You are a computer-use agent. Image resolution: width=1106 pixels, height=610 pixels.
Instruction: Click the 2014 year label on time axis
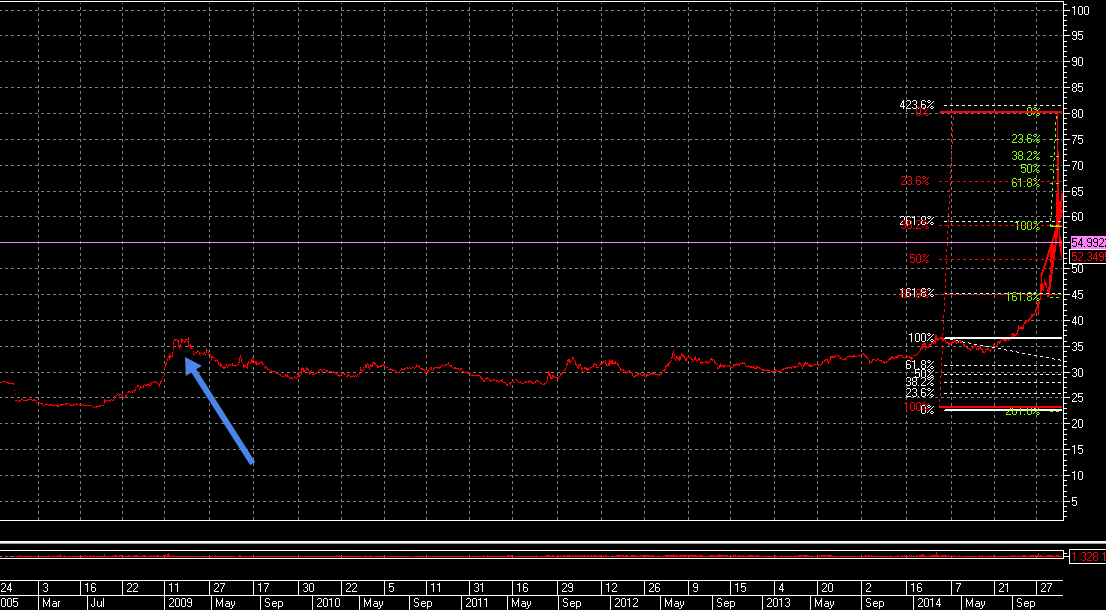tap(926, 604)
